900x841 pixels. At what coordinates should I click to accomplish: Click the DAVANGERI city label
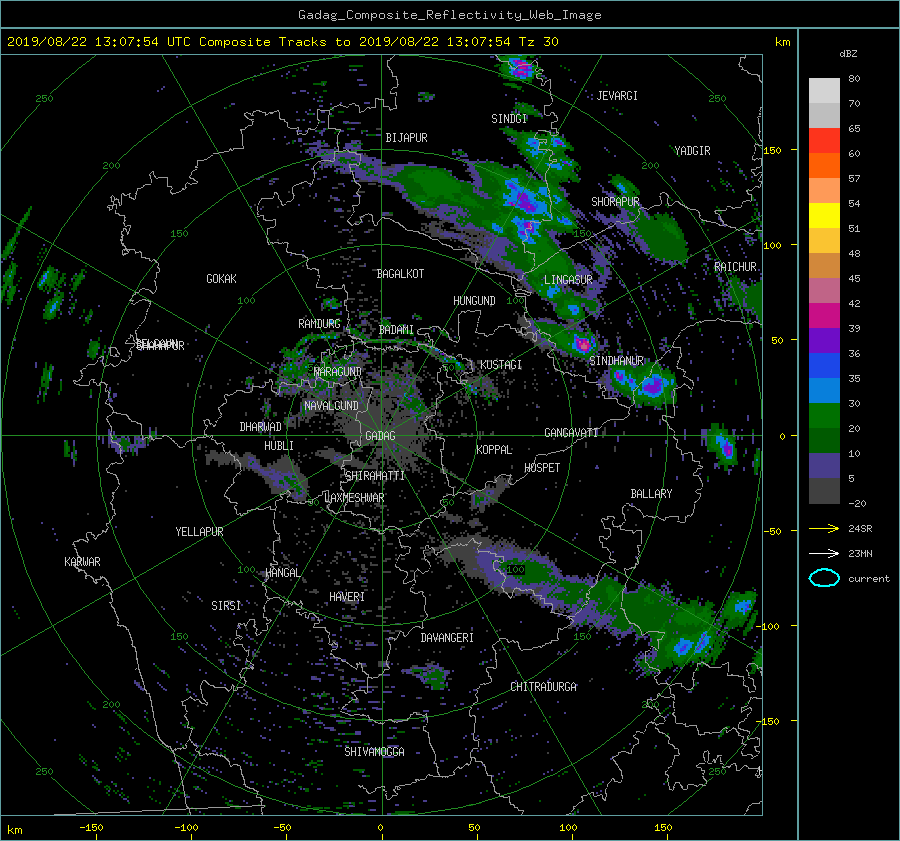pyautogui.click(x=447, y=638)
